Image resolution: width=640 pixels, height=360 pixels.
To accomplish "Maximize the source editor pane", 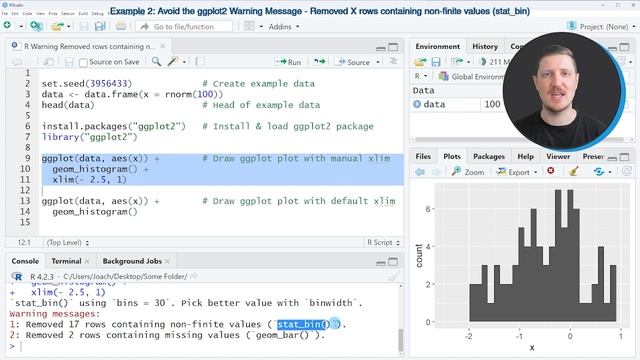I will [393, 47].
